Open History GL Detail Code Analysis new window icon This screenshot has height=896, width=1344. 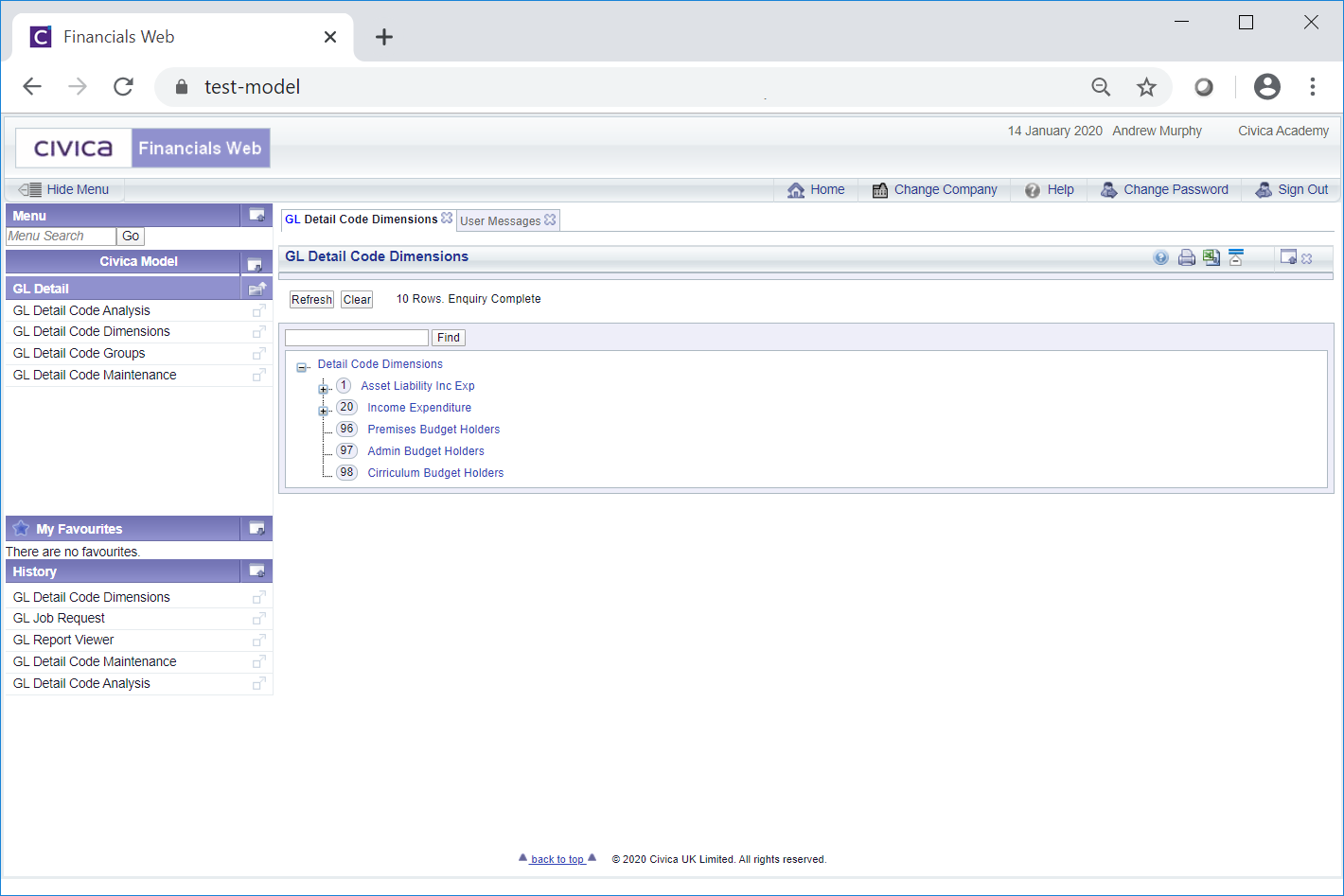[258, 684]
